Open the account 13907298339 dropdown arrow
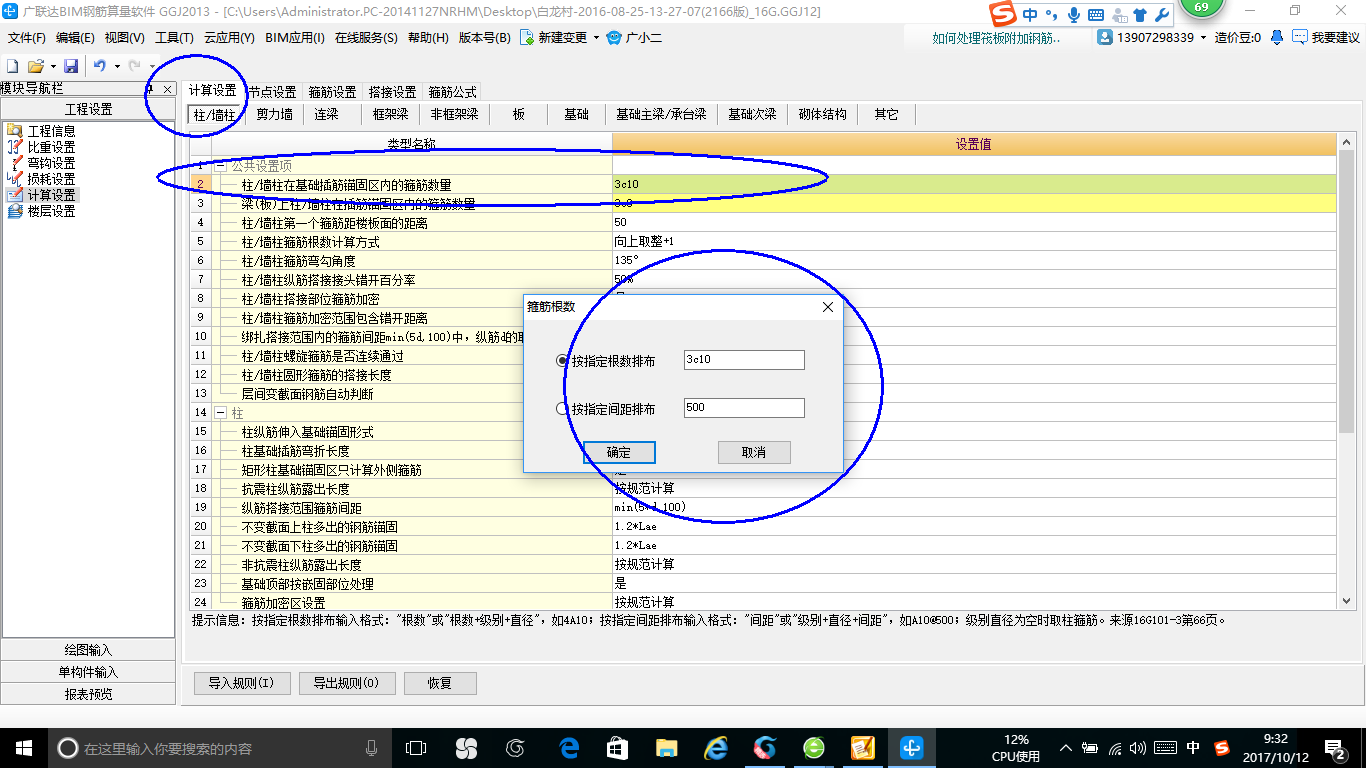Image resolution: width=1366 pixels, height=768 pixels. pos(1204,37)
